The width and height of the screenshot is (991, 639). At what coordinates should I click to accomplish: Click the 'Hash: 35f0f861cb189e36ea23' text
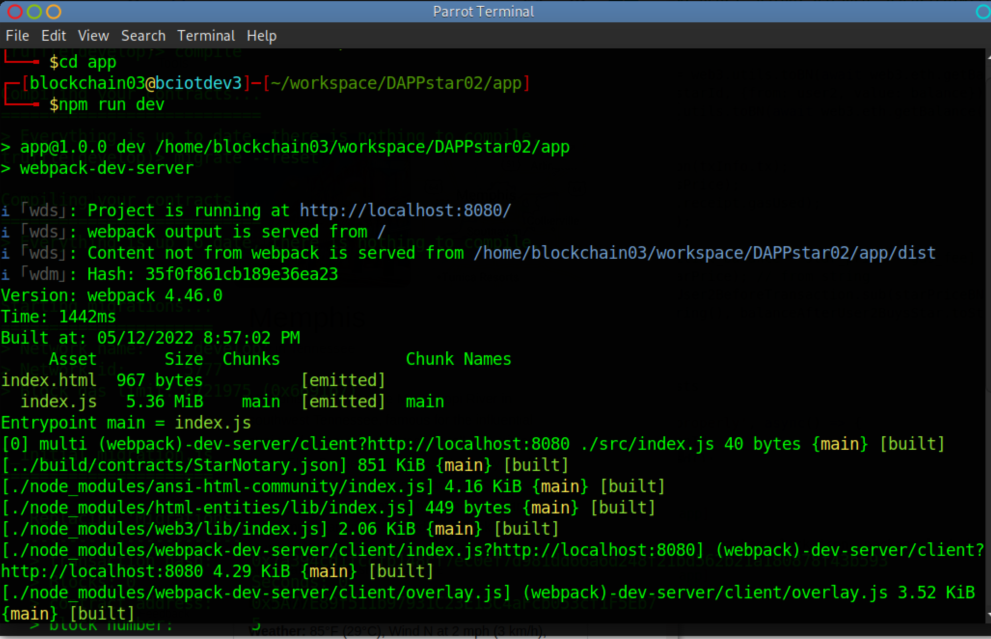(x=212, y=274)
